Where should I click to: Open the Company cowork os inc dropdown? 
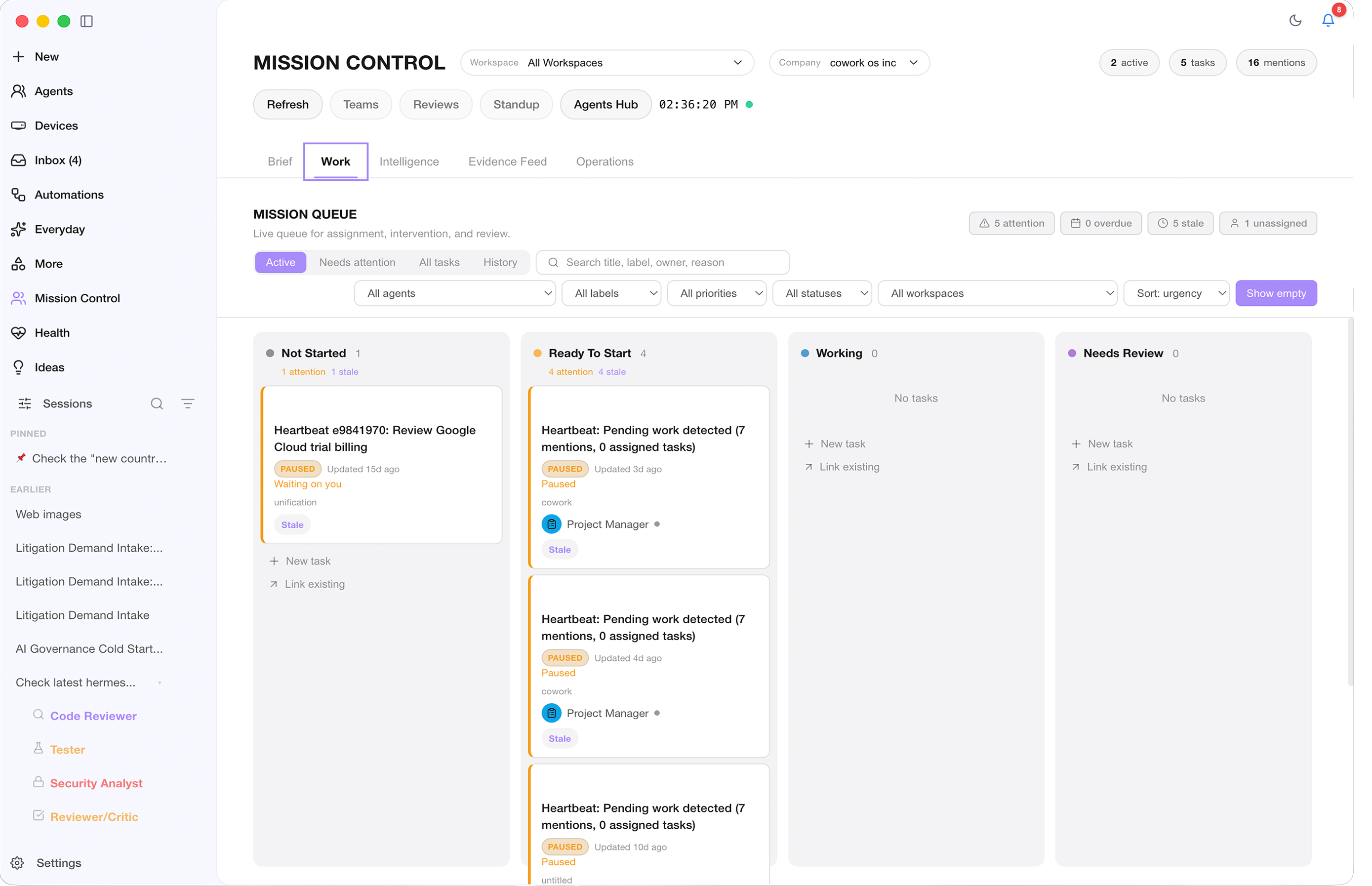(x=849, y=63)
